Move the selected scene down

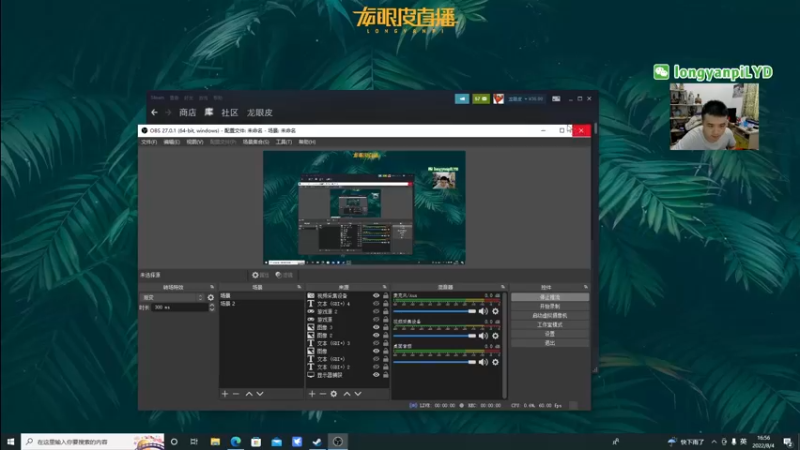pos(260,394)
